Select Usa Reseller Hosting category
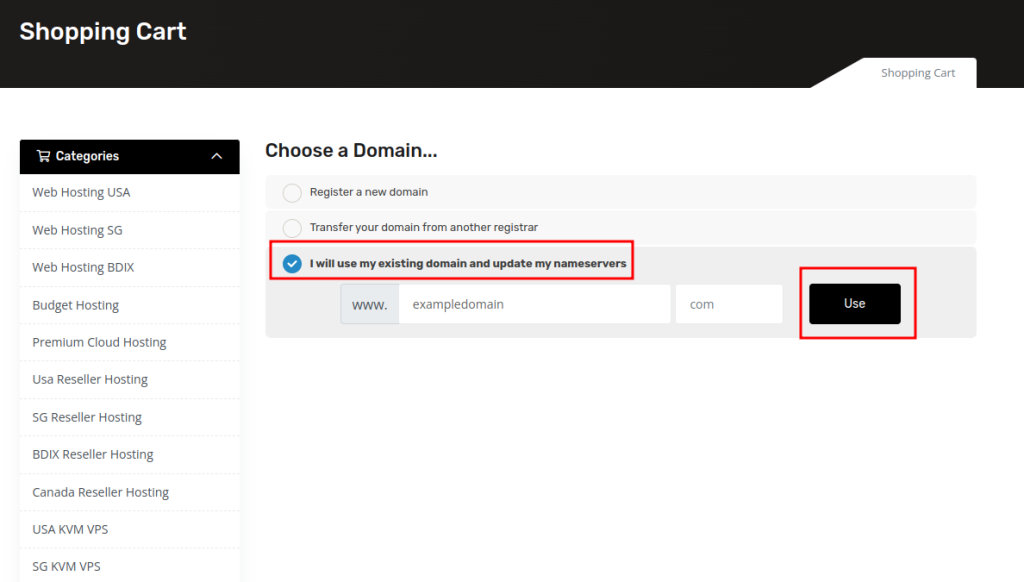Image resolution: width=1024 pixels, height=582 pixels. pos(90,380)
